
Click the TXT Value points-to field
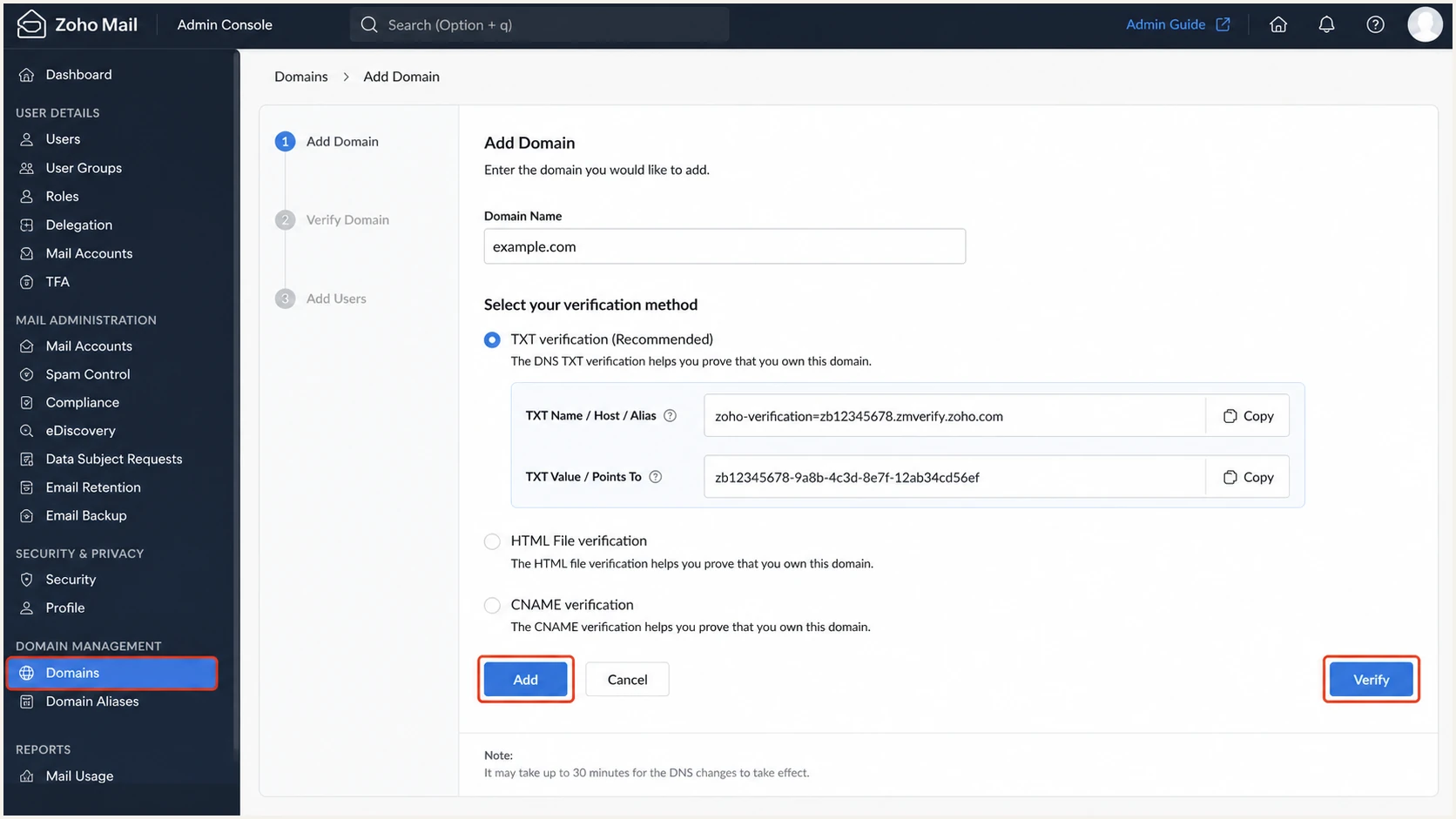pyautogui.click(x=954, y=477)
